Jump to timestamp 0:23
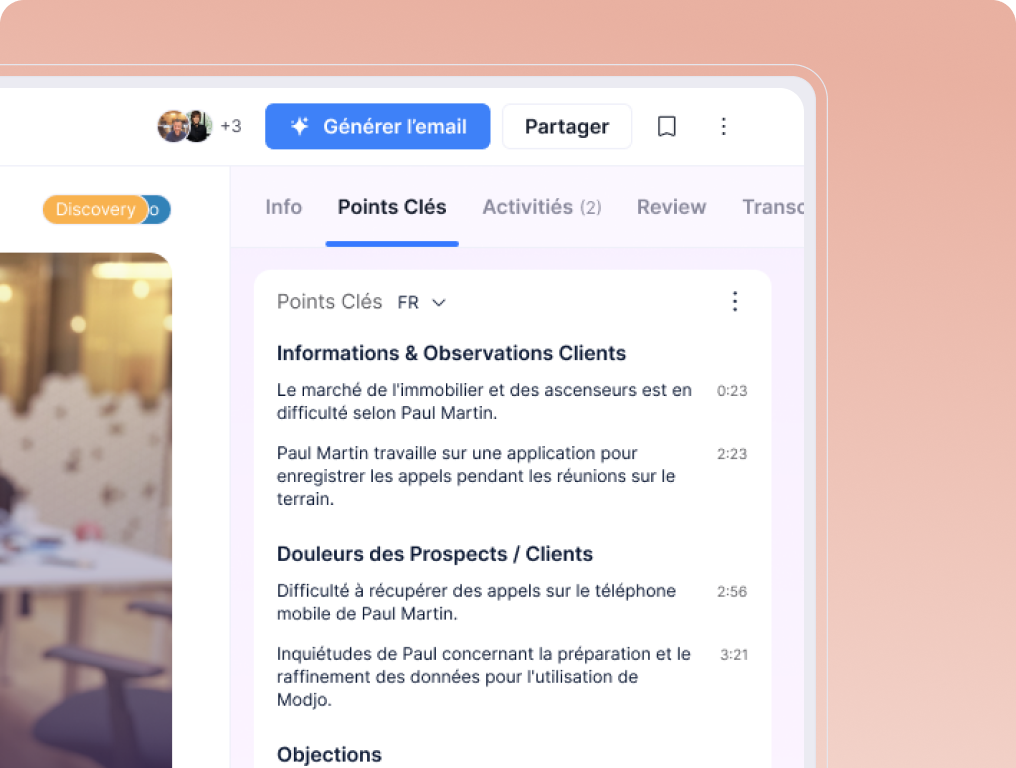The height and width of the screenshot is (768, 1016). (732, 391)
